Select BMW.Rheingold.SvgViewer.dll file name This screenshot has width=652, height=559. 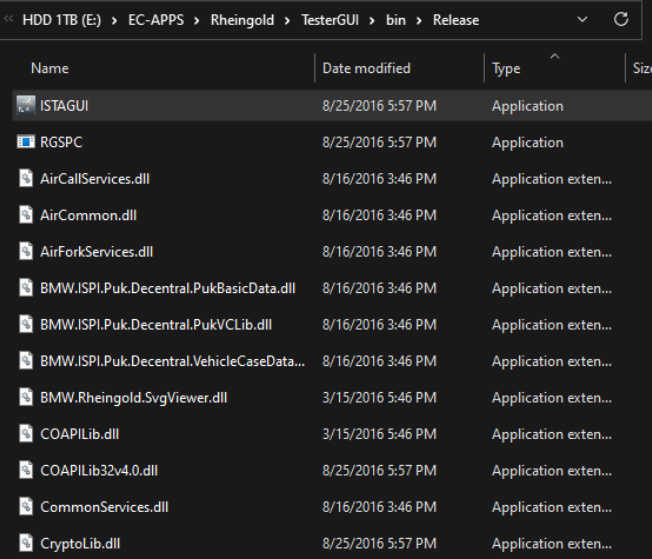pos(133,398)
